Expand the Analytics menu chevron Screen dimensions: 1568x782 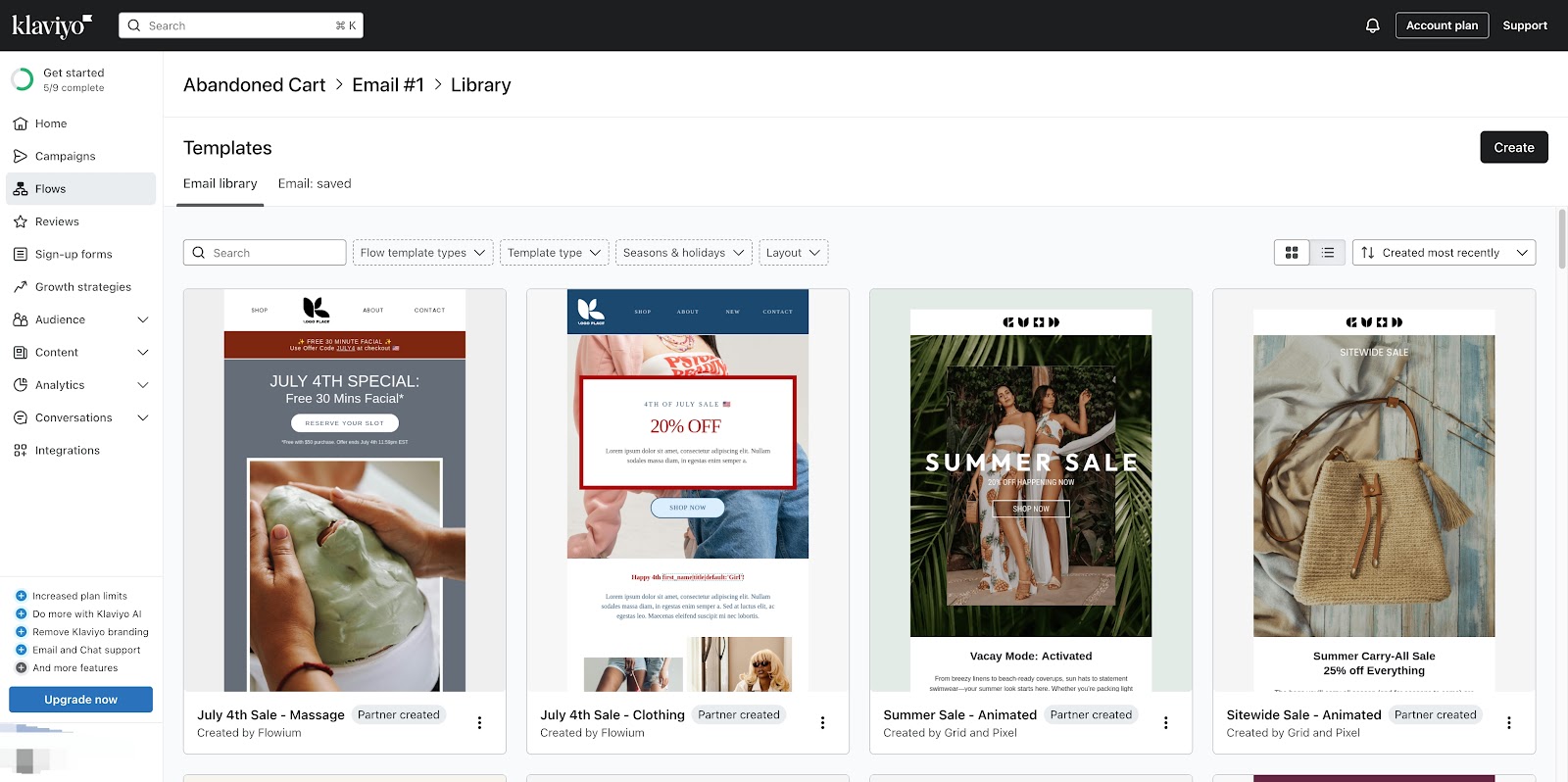point(143,385)
